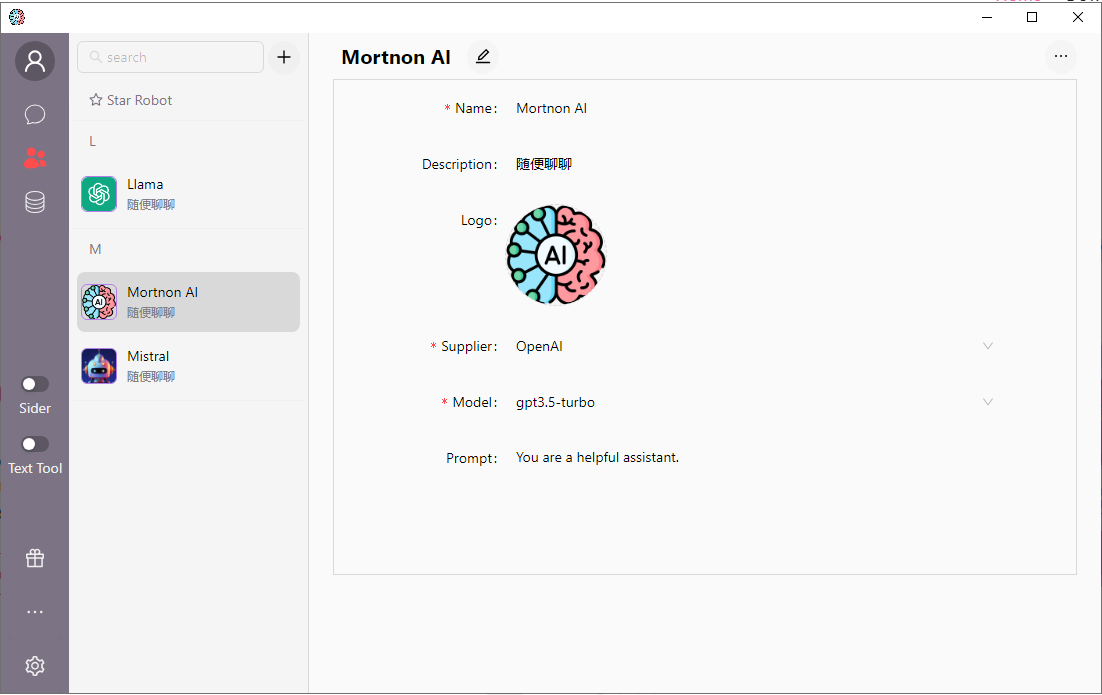Select the Llama robot

click(x=188, y=194)
